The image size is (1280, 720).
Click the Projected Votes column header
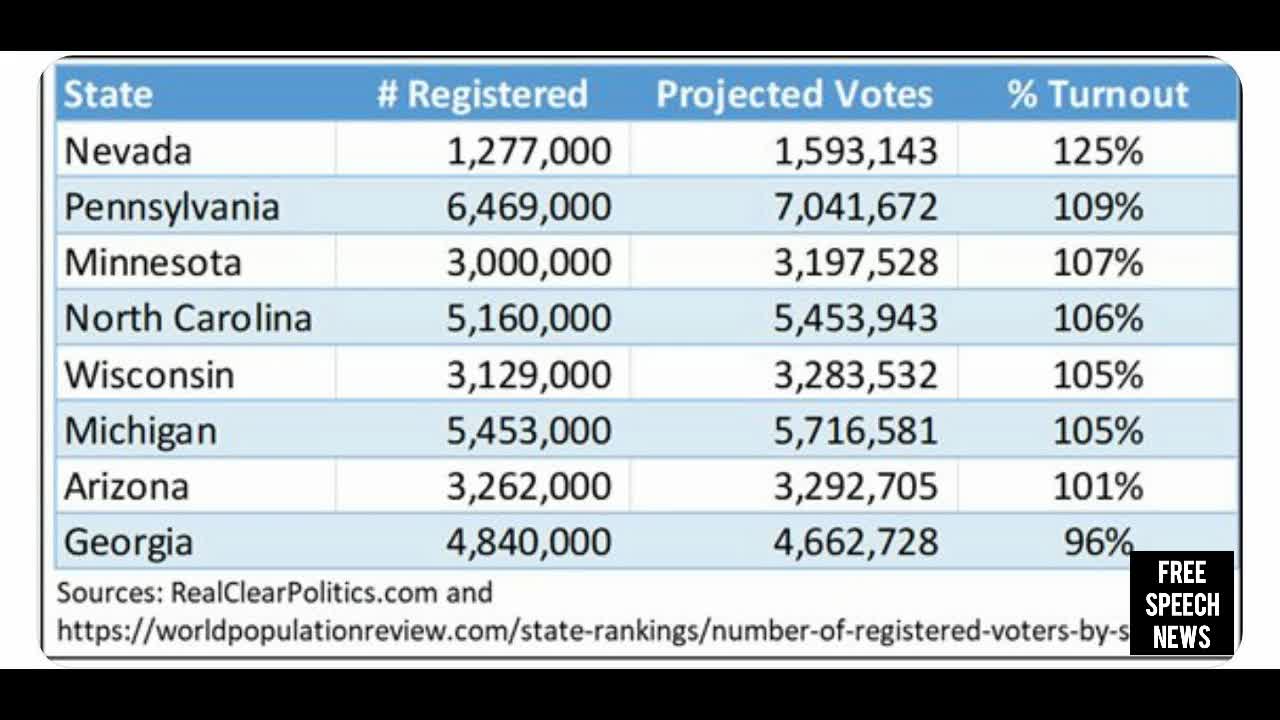pos(794,94)
